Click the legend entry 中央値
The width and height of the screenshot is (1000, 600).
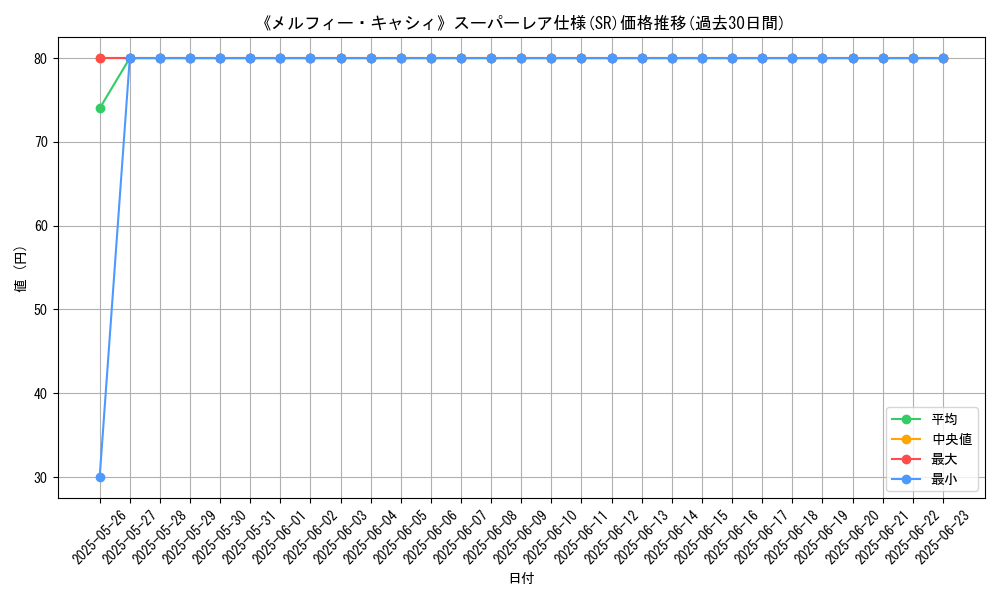click(x=951, y=439)
